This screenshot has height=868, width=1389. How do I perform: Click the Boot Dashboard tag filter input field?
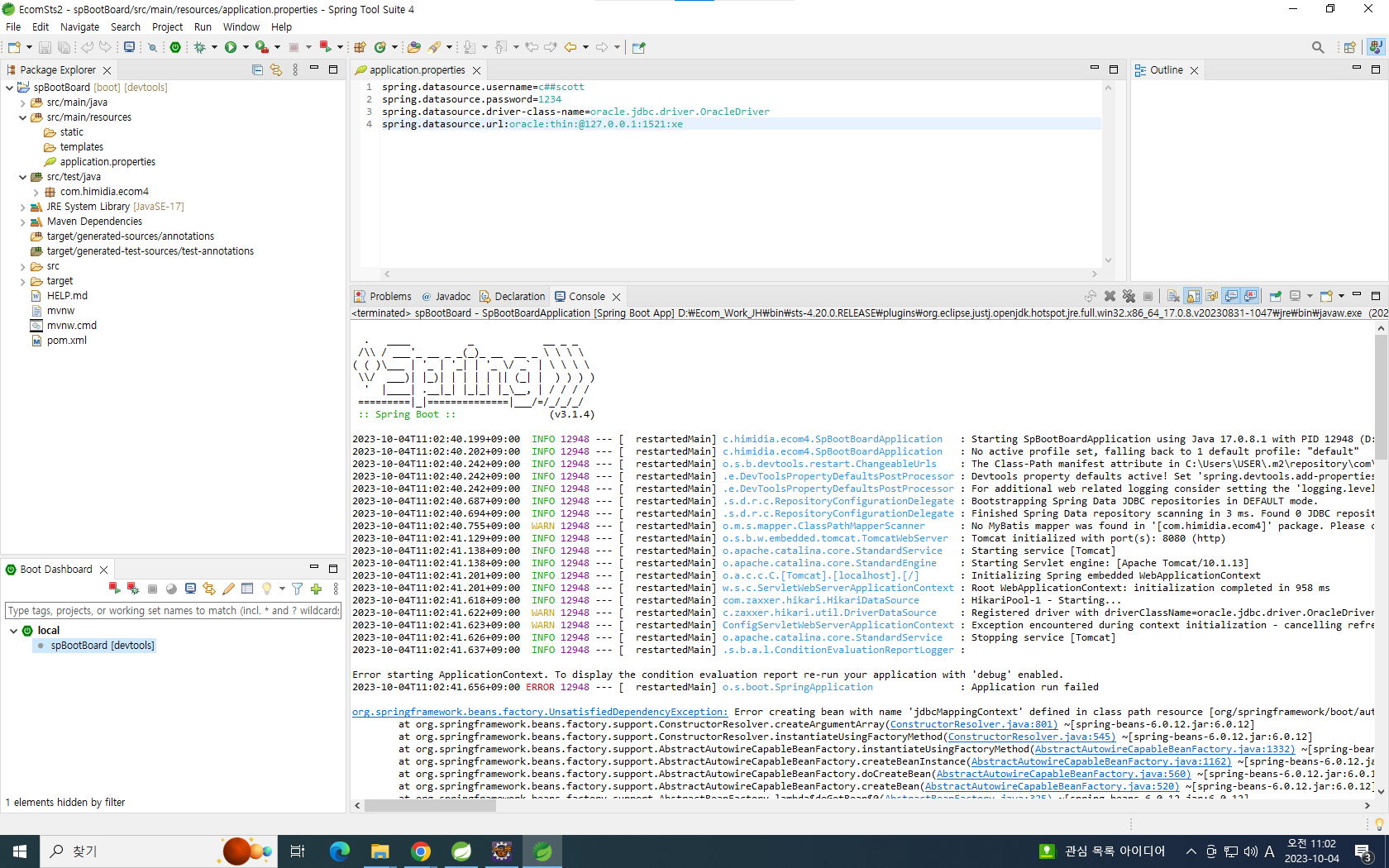(173, 611)
